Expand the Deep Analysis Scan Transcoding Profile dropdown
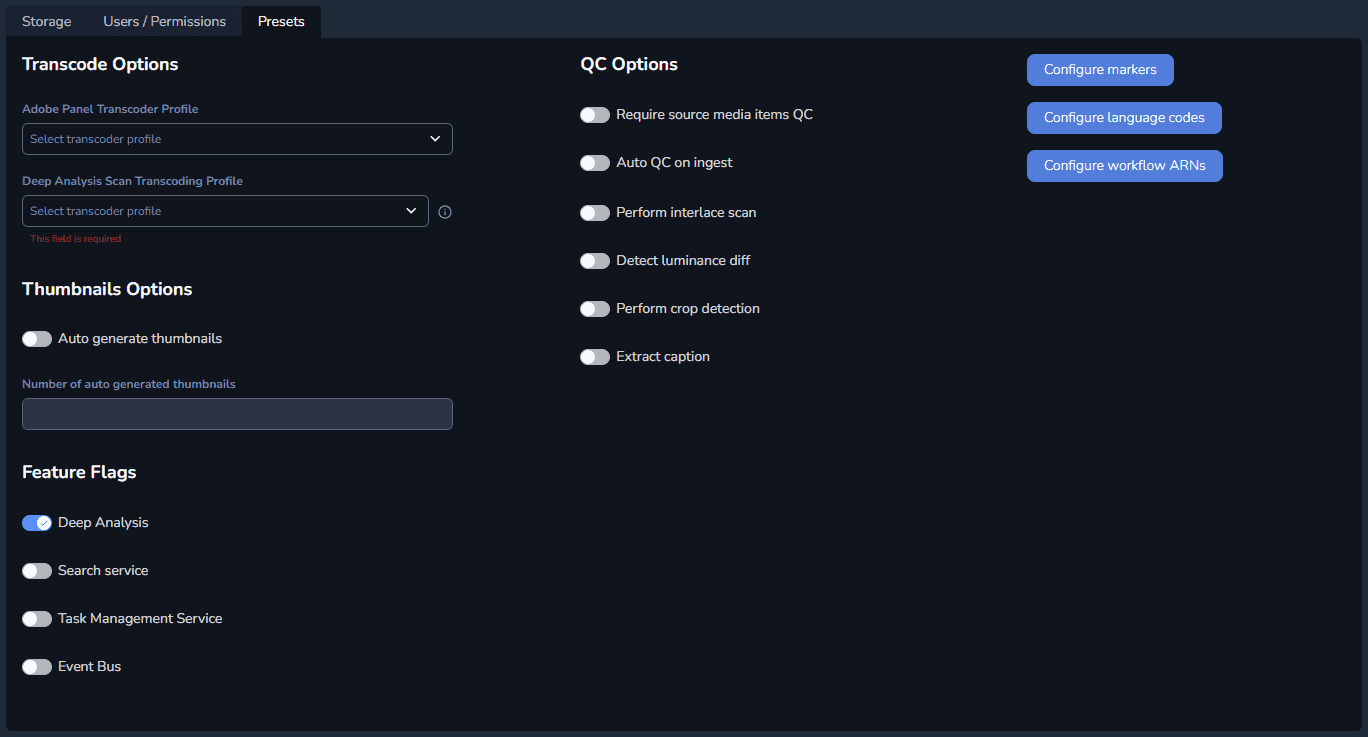1368x737 pixels. tap(225, 211)
